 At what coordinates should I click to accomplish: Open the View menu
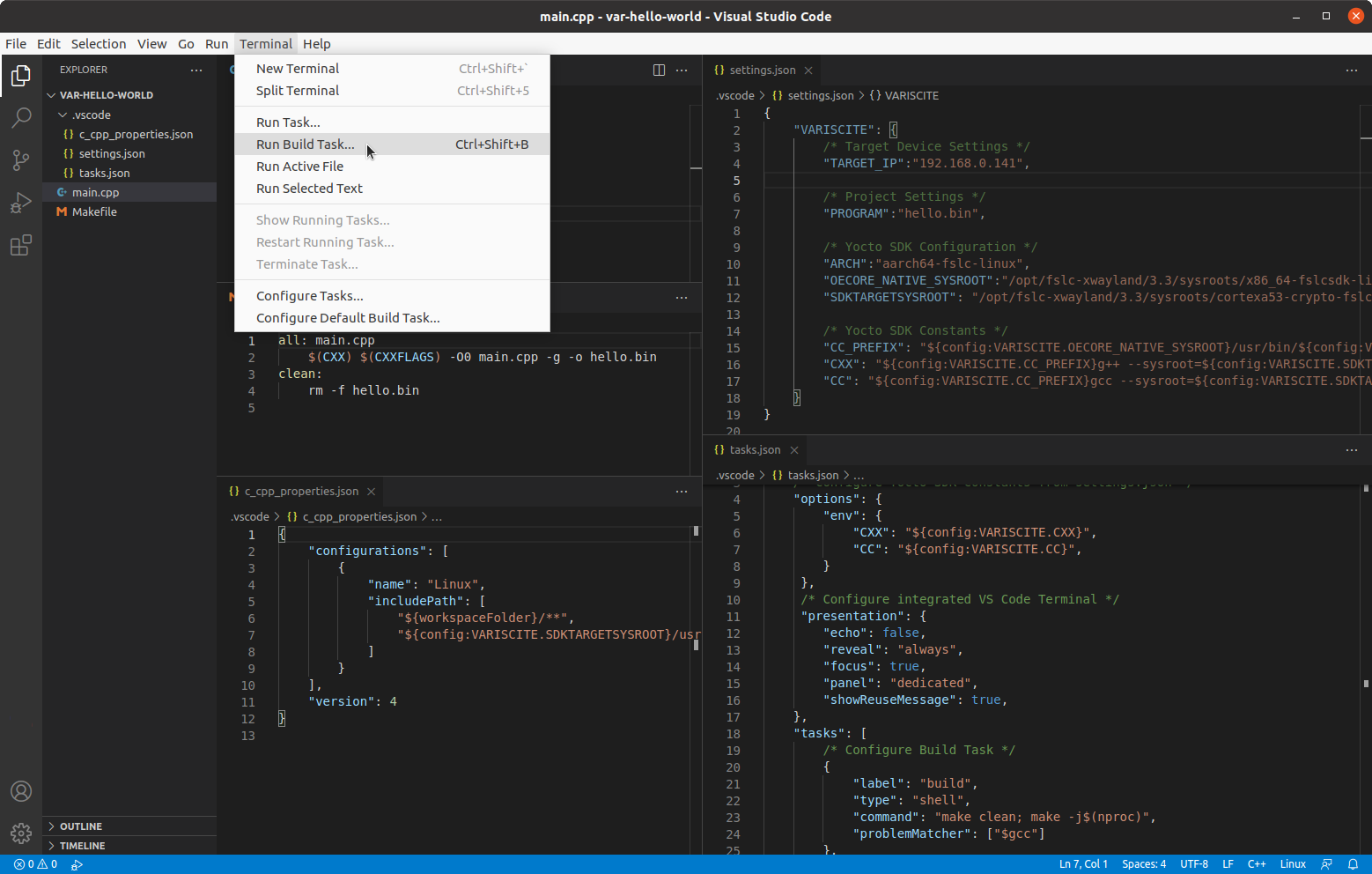tap(151, 44)
